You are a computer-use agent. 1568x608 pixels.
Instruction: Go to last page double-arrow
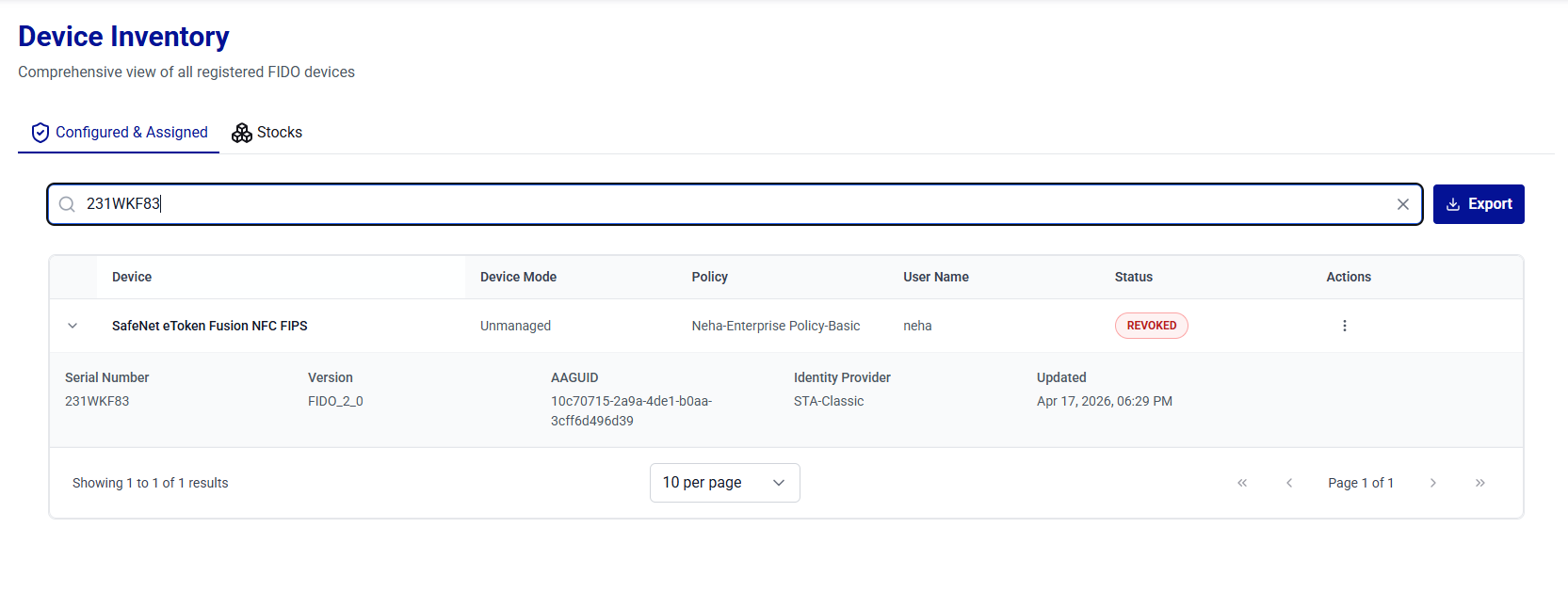1480,483
